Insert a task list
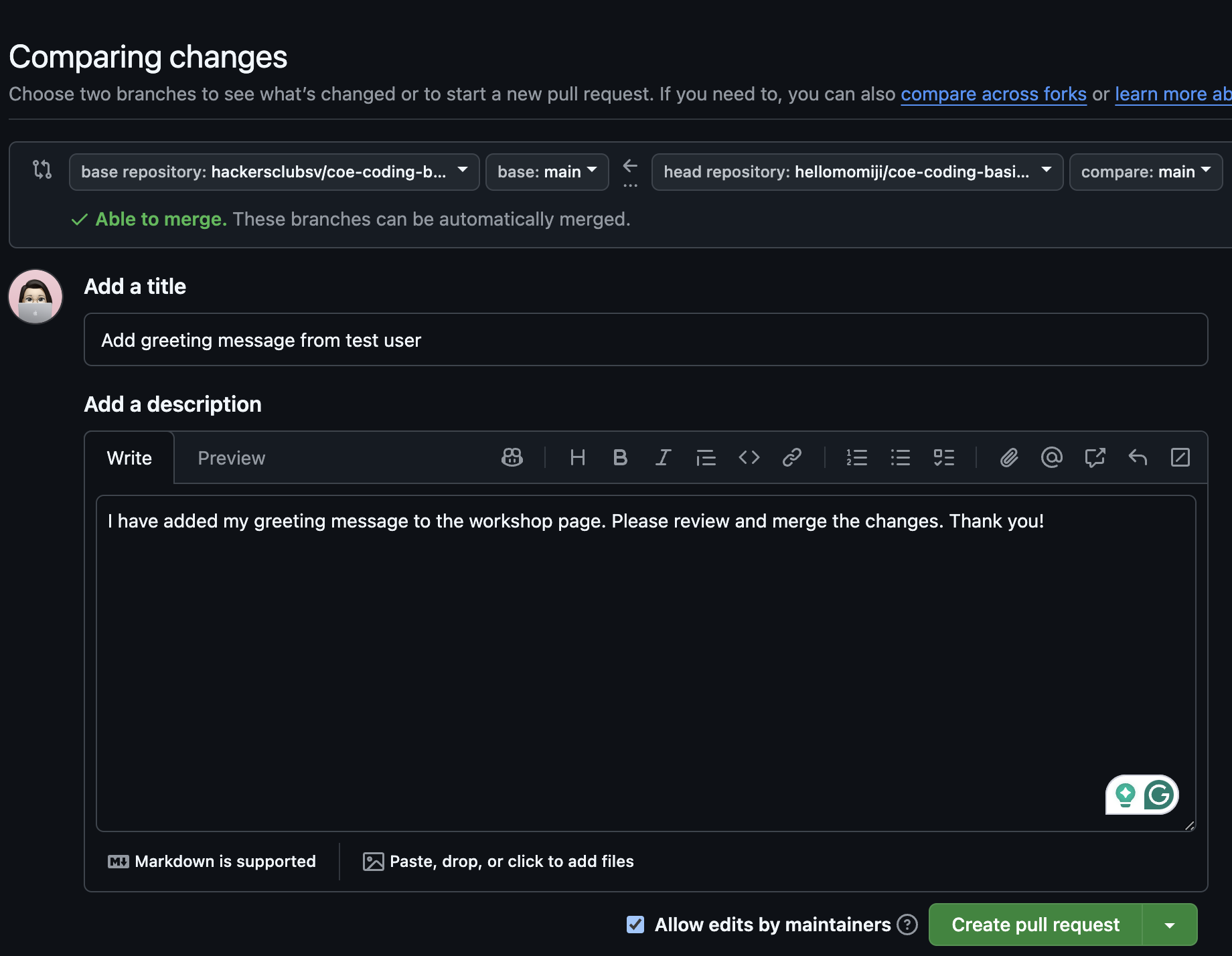Viewport: 1232px width, 956px height. coord(944,457)
